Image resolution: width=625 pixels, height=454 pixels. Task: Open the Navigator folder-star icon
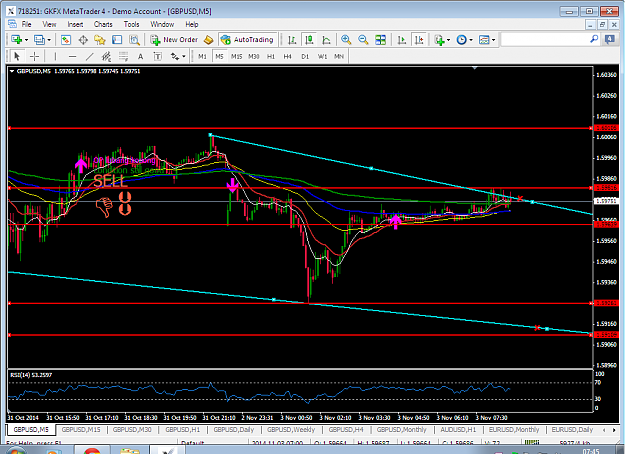100,40
